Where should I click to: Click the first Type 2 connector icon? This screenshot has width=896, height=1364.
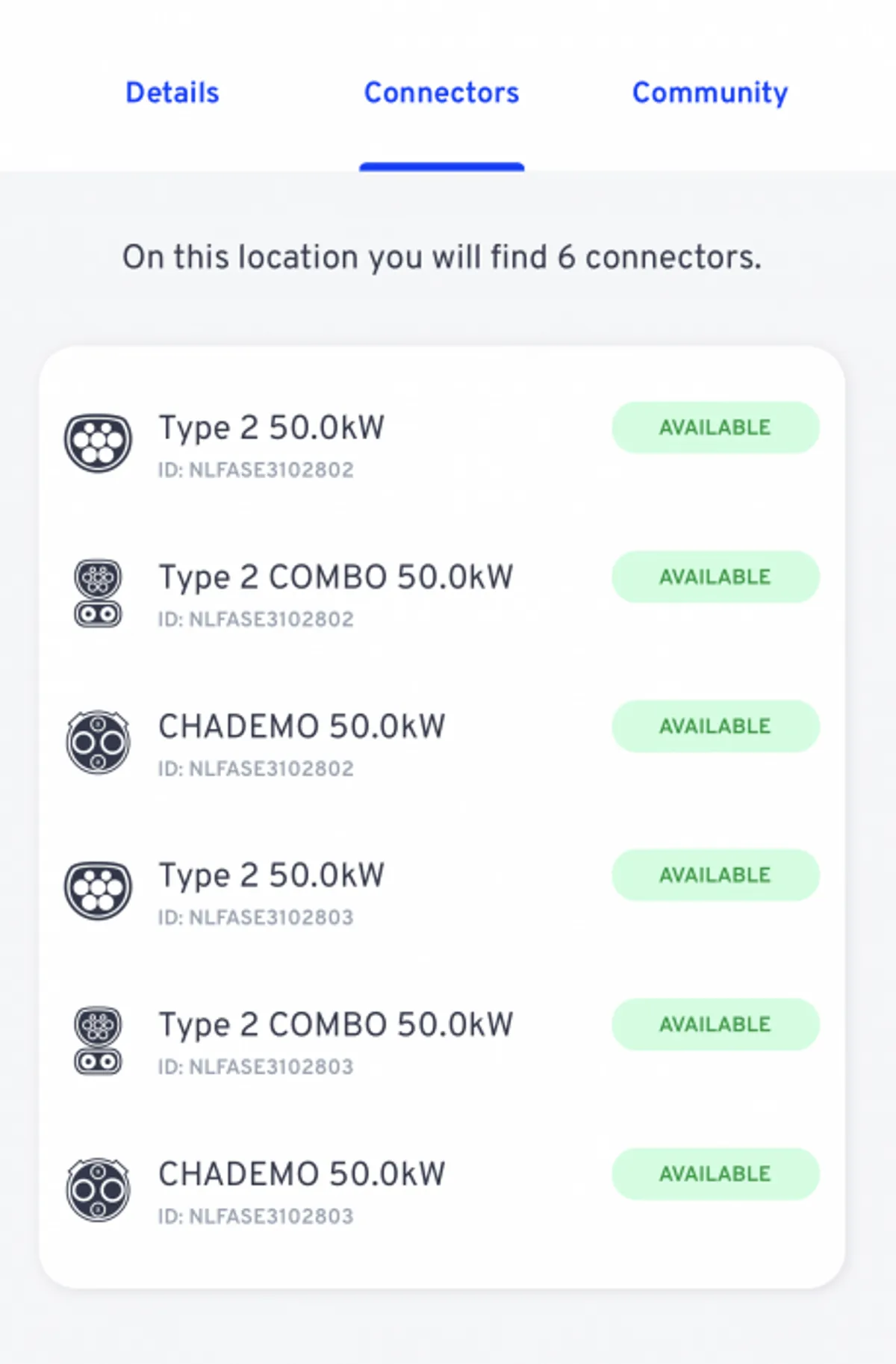98,443
